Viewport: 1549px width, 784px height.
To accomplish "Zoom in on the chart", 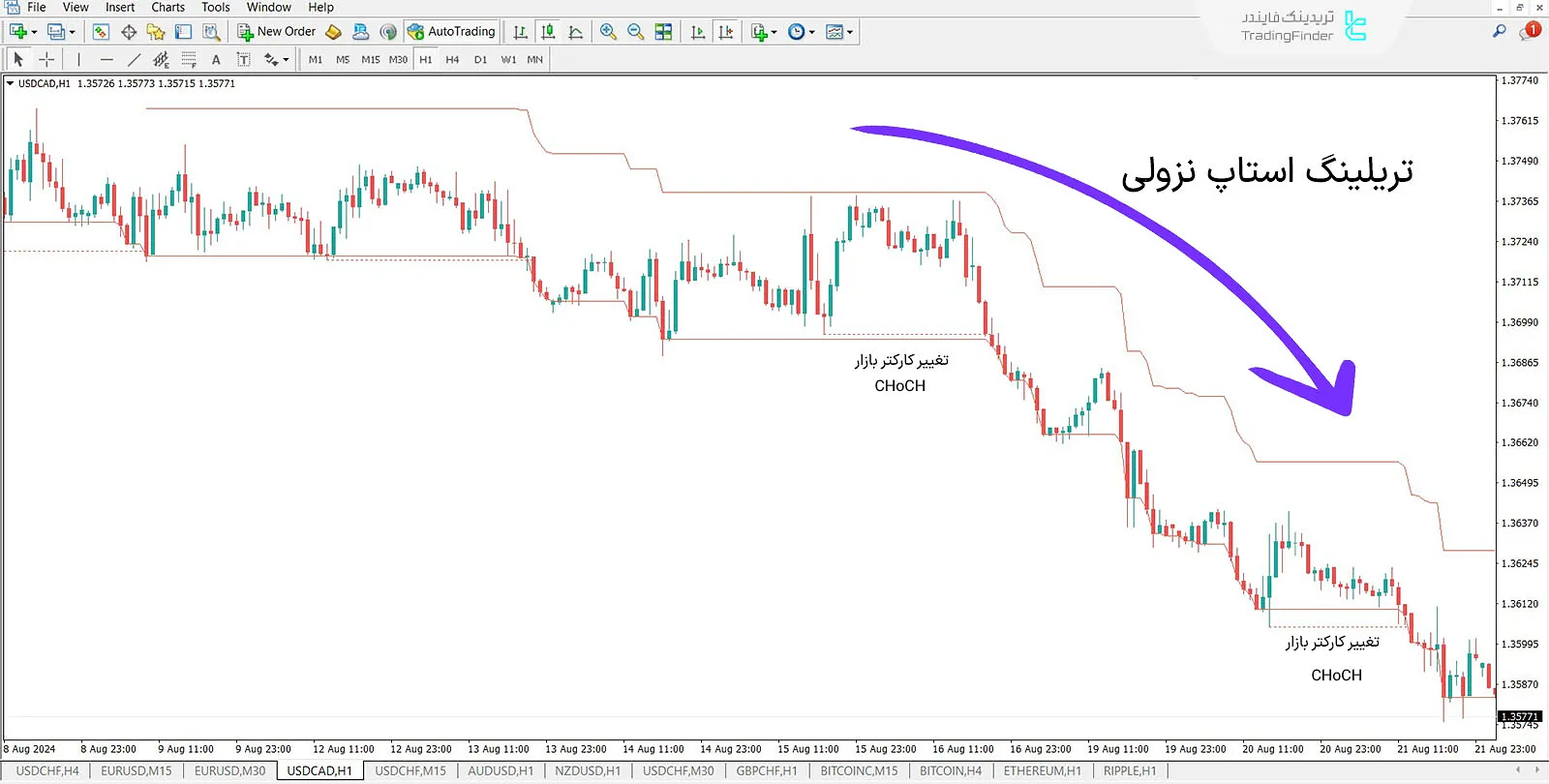I will tap(608, 32).
